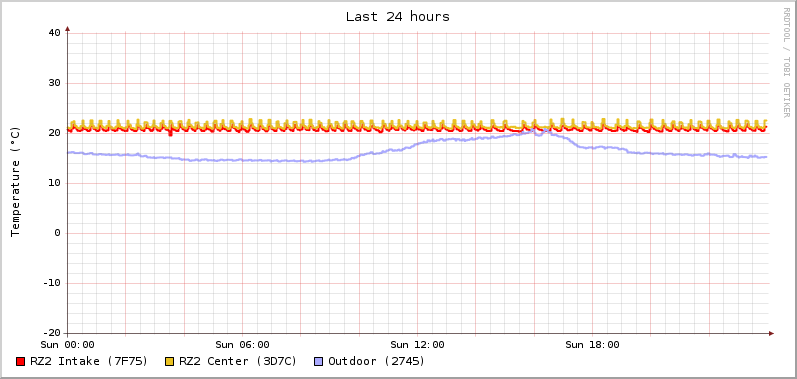The height and width of the screenshot is (379, 797).
Task: Click the 0 value on temperature axis
Action: coord(57,233)
